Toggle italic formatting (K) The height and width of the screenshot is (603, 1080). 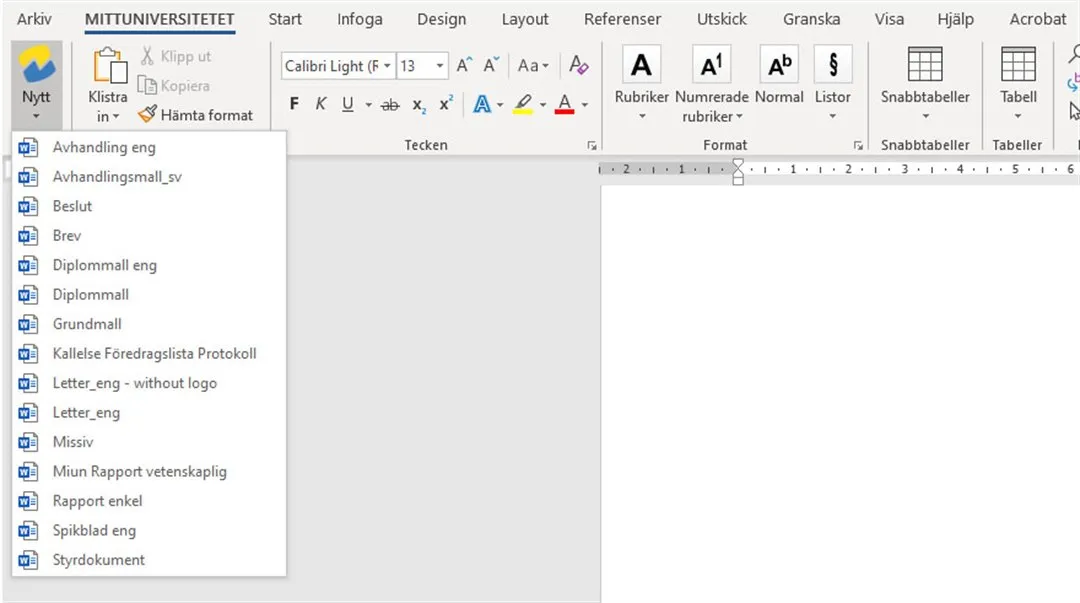tap(321, 105)
